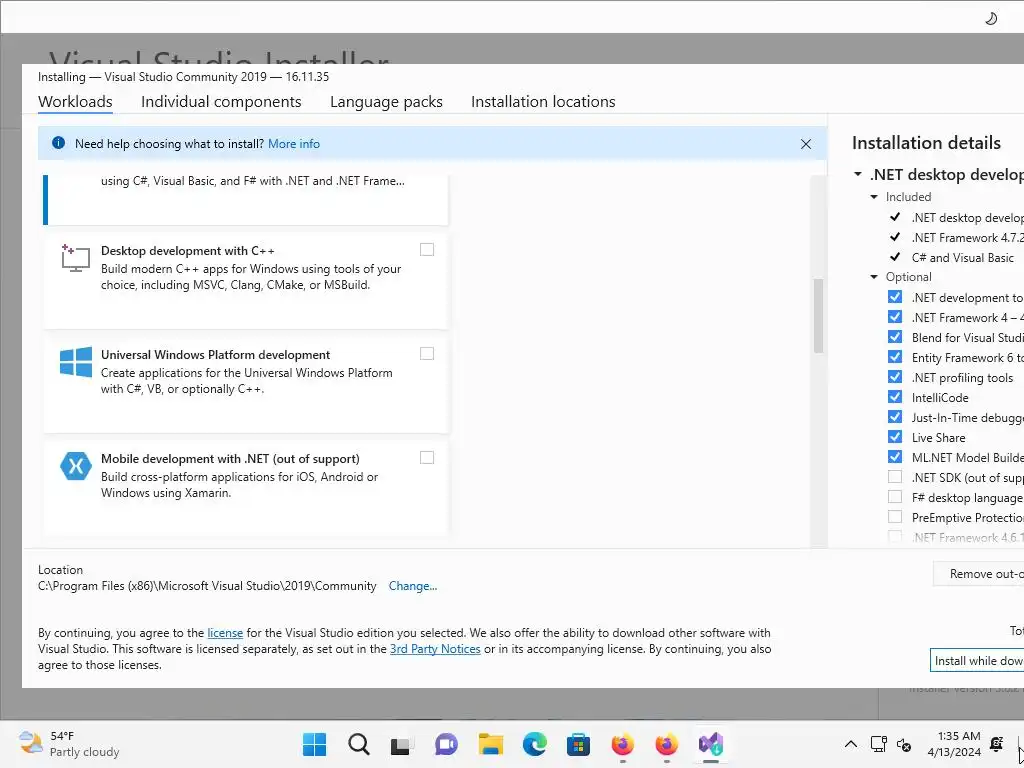The height and width of the screenshot is (768, 1024).
Task: Switch to the Workloads tab
Action: click(x=75, y=102)
